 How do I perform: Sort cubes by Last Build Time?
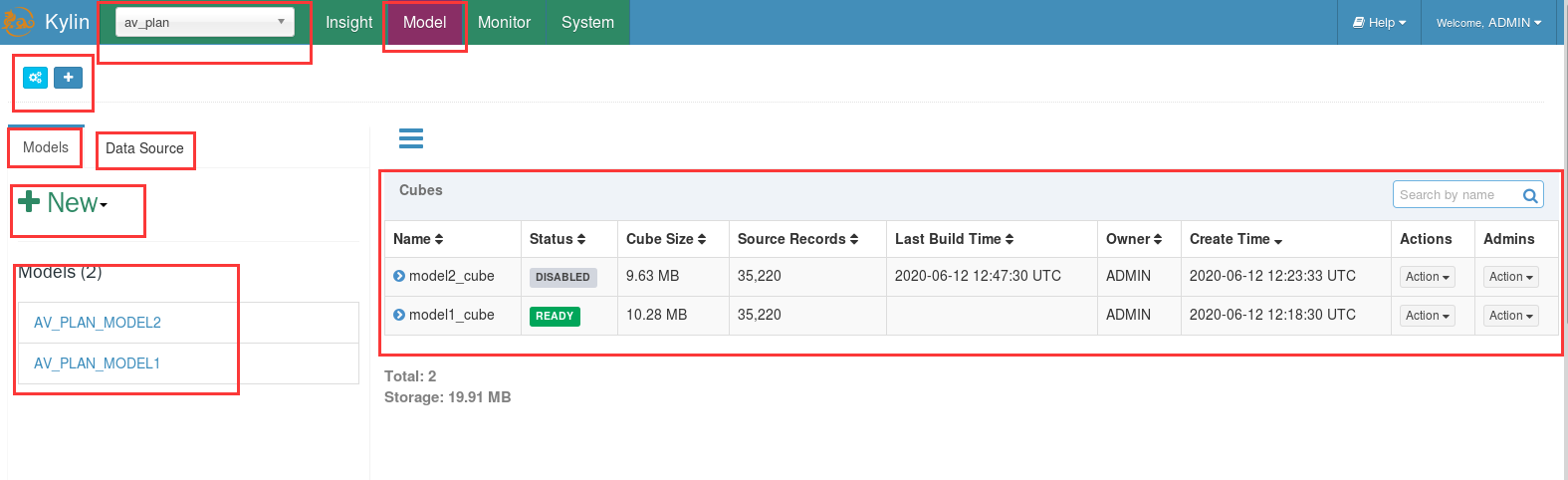[x=954, y=239]
